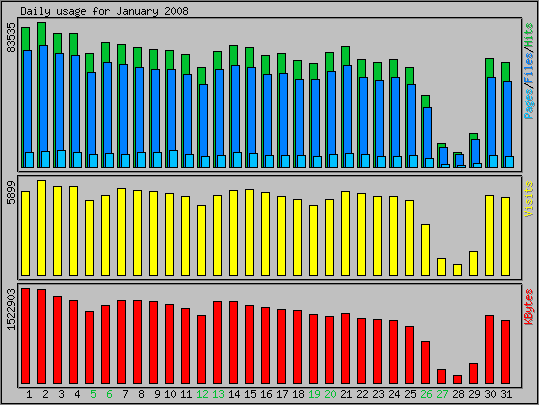This screenshot has width=539, height=405.
Task: Click the visits axis value 5899
Action: point(11,193)
